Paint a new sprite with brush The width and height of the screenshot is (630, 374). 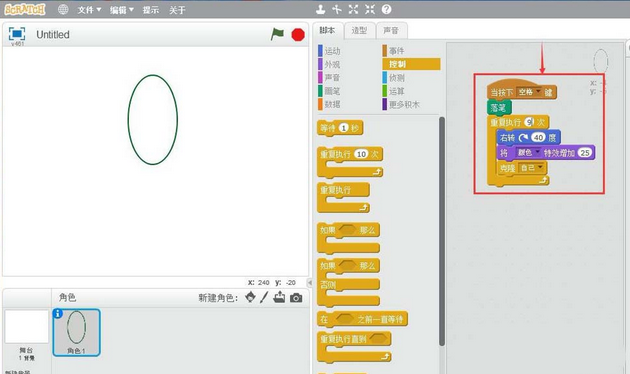point(264,297)
